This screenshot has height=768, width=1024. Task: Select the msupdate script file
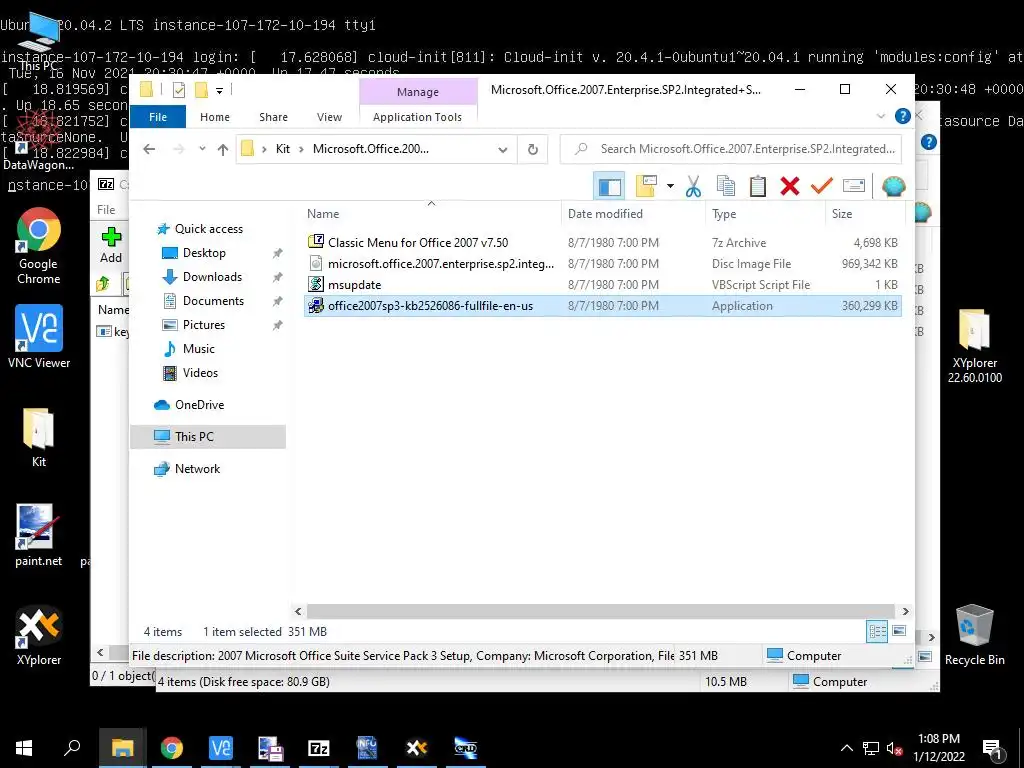click(355, 285)
